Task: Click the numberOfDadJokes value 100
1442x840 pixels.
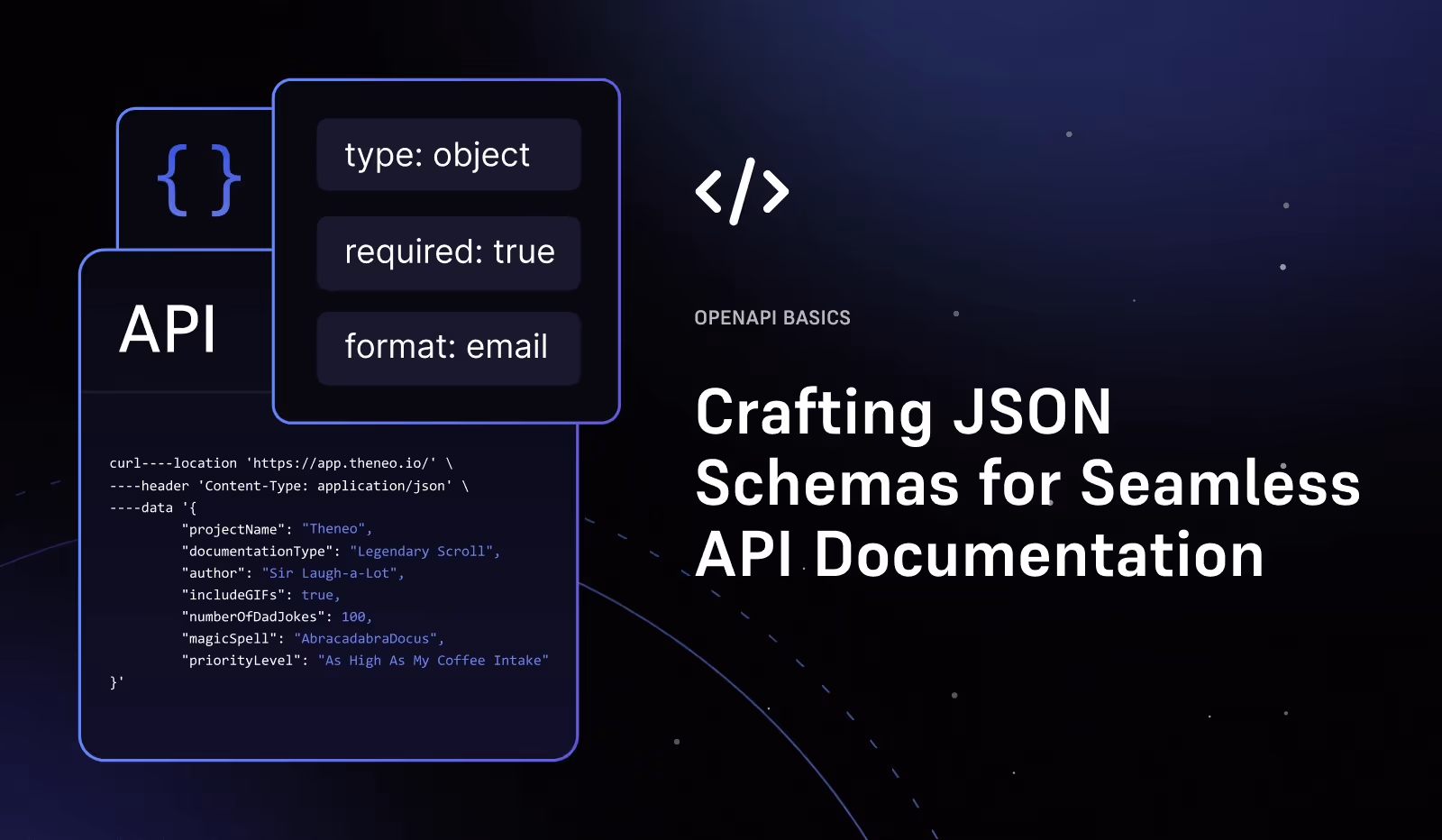Action: tap(354, 616)
